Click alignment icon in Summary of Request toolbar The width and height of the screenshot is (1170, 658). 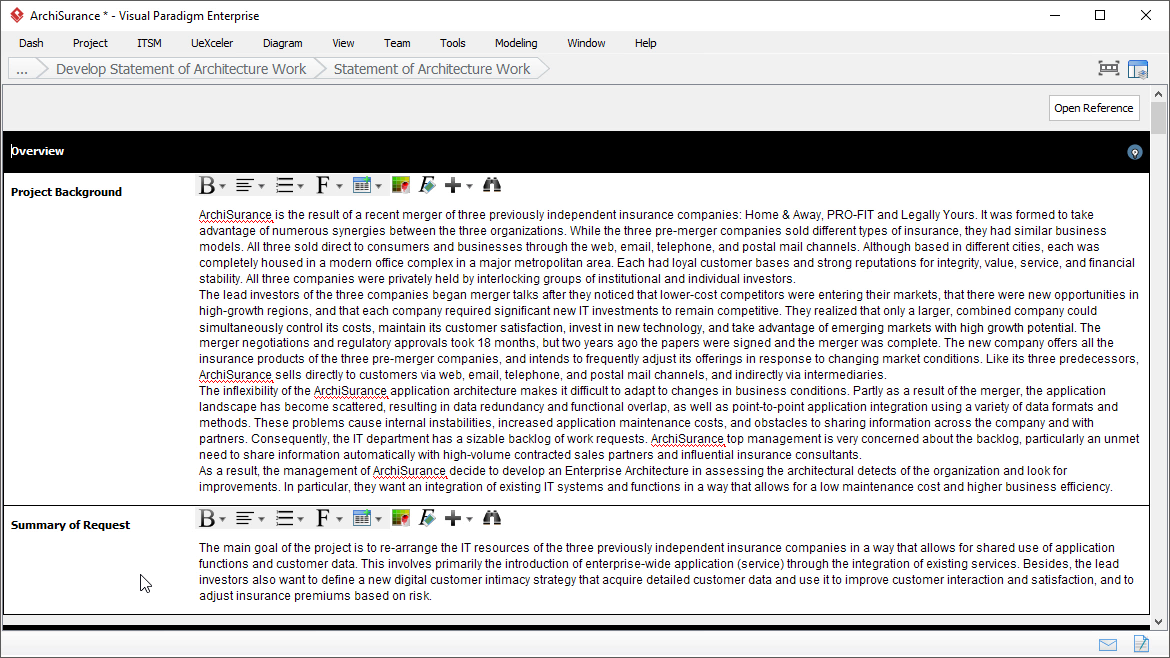point(244,518)
